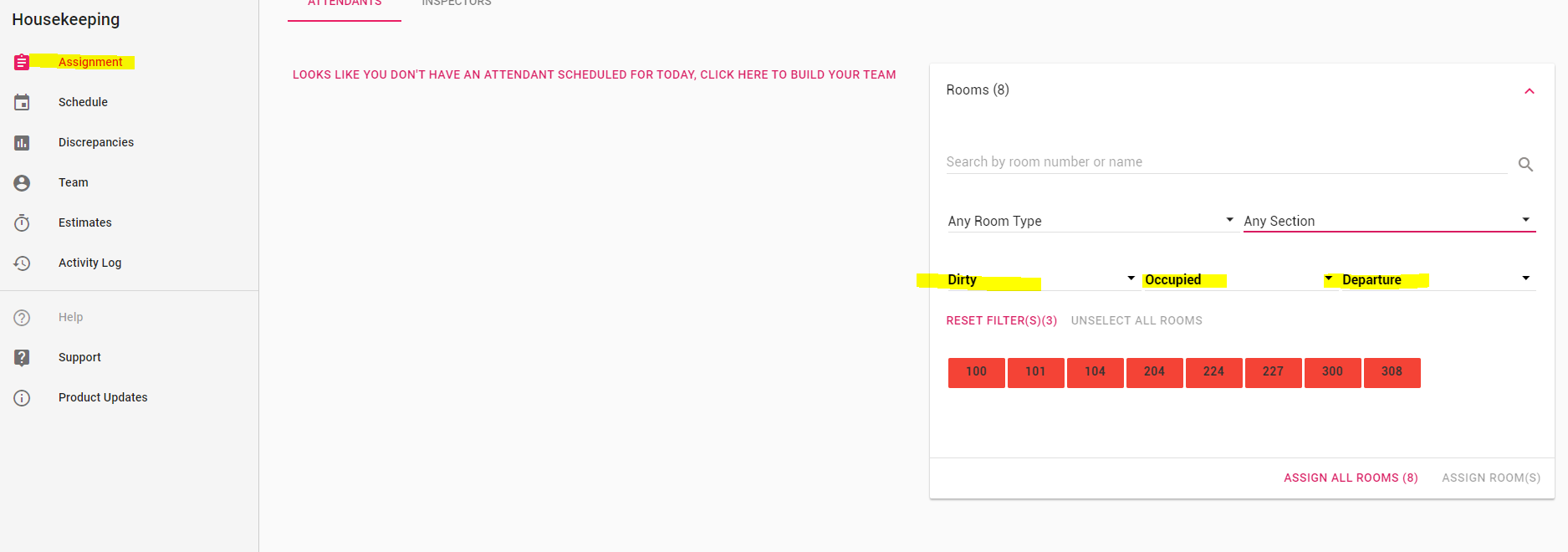Collapse the Rooms (8) panel
The image size is (1568, 552).
click(x=1529, y=91)
